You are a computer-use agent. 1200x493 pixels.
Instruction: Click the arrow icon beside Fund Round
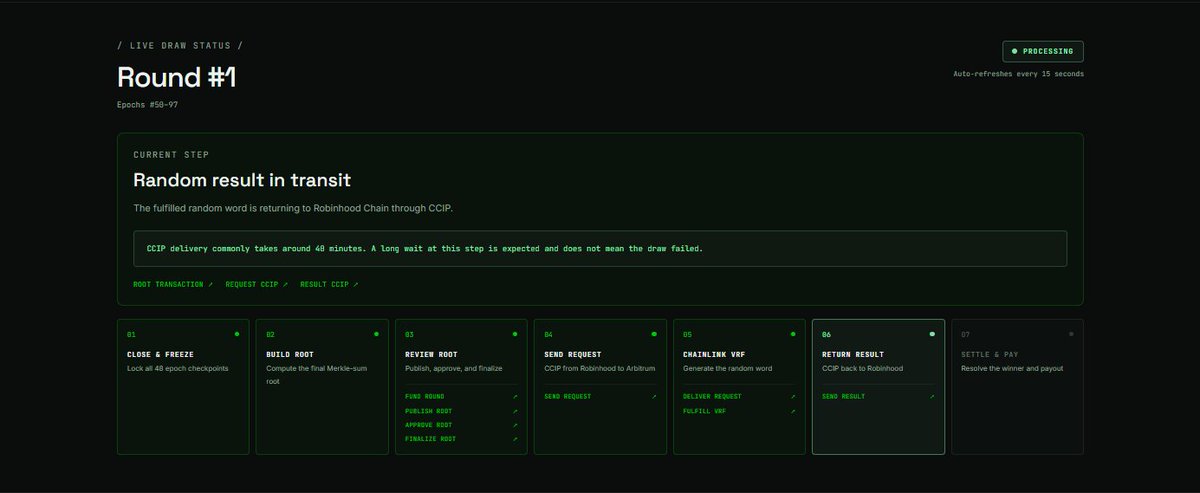515,397
